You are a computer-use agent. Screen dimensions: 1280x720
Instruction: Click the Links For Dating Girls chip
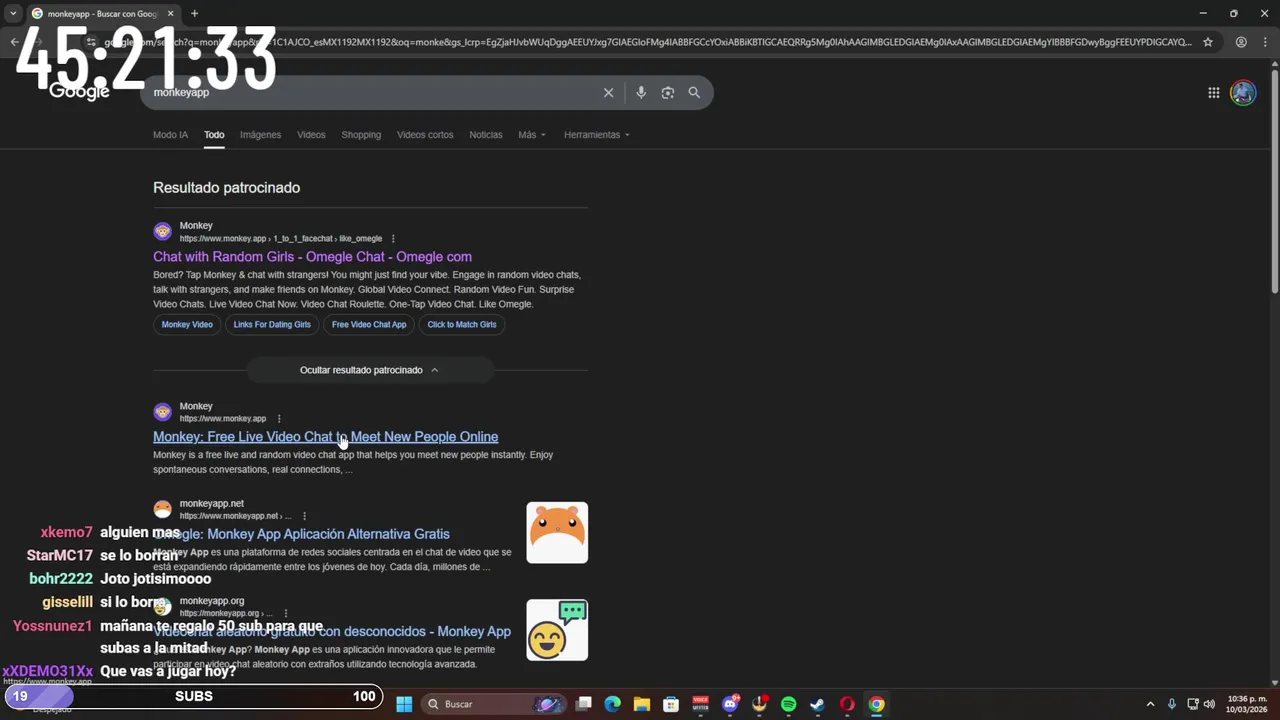tap(272, 324)
